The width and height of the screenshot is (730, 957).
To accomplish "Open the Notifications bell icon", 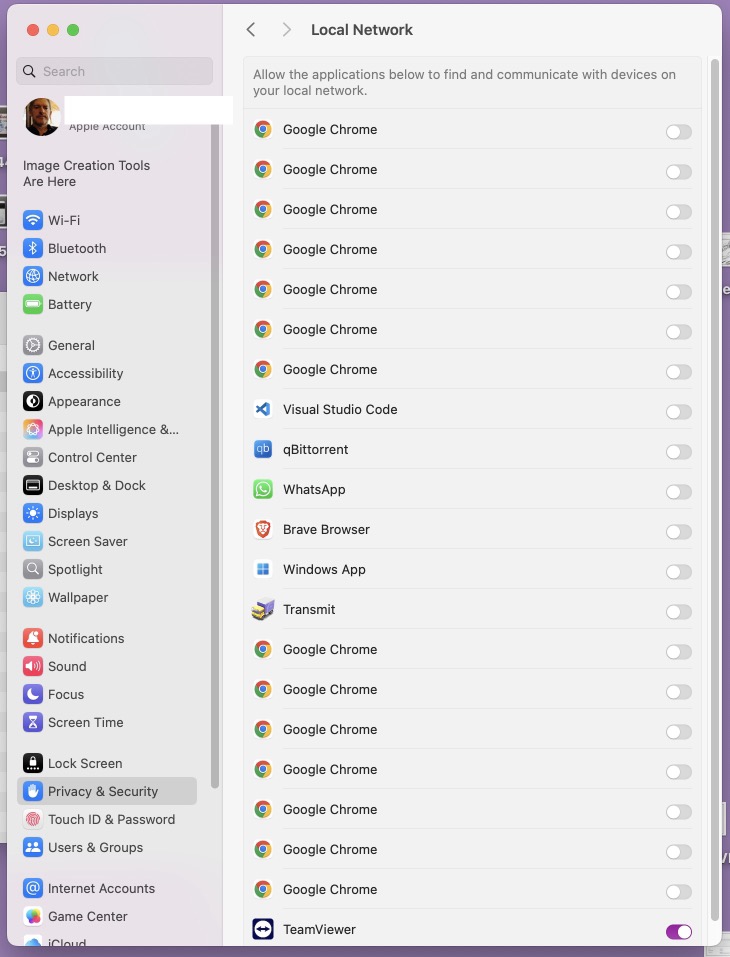I will [x=33, y=638].
